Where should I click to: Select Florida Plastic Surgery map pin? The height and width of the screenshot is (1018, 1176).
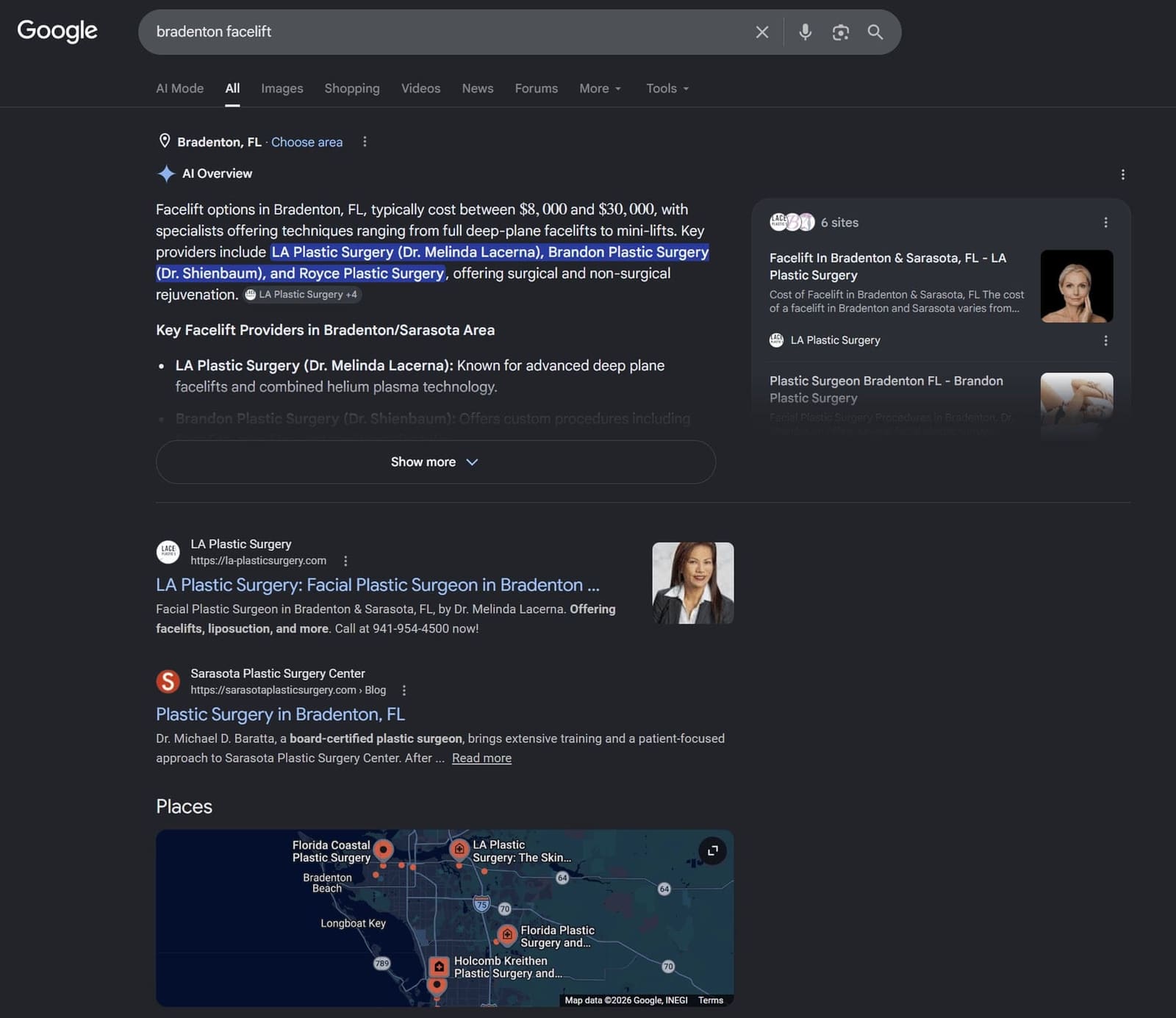[507, 935]
